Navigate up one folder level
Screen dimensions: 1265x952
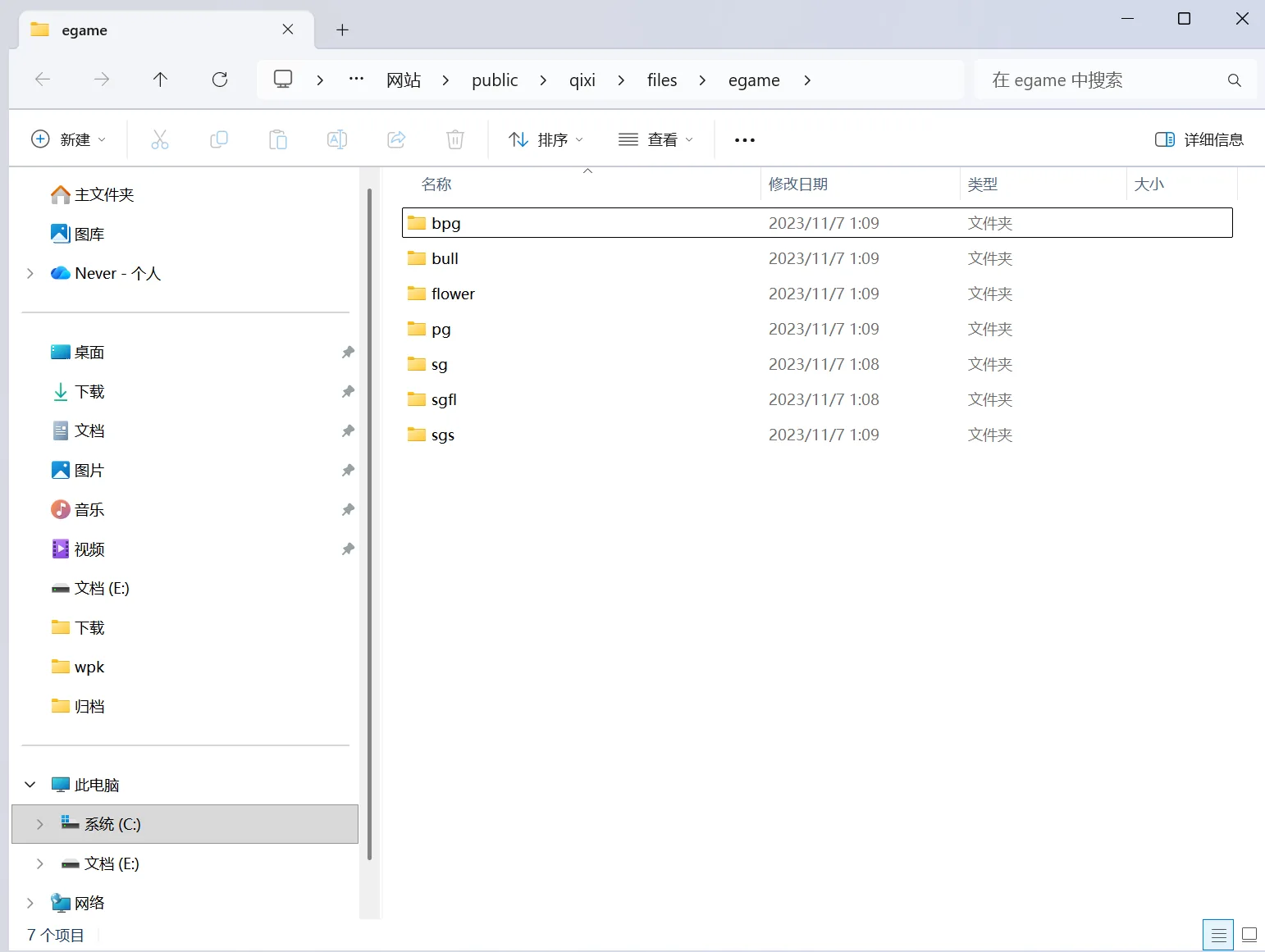160,80
